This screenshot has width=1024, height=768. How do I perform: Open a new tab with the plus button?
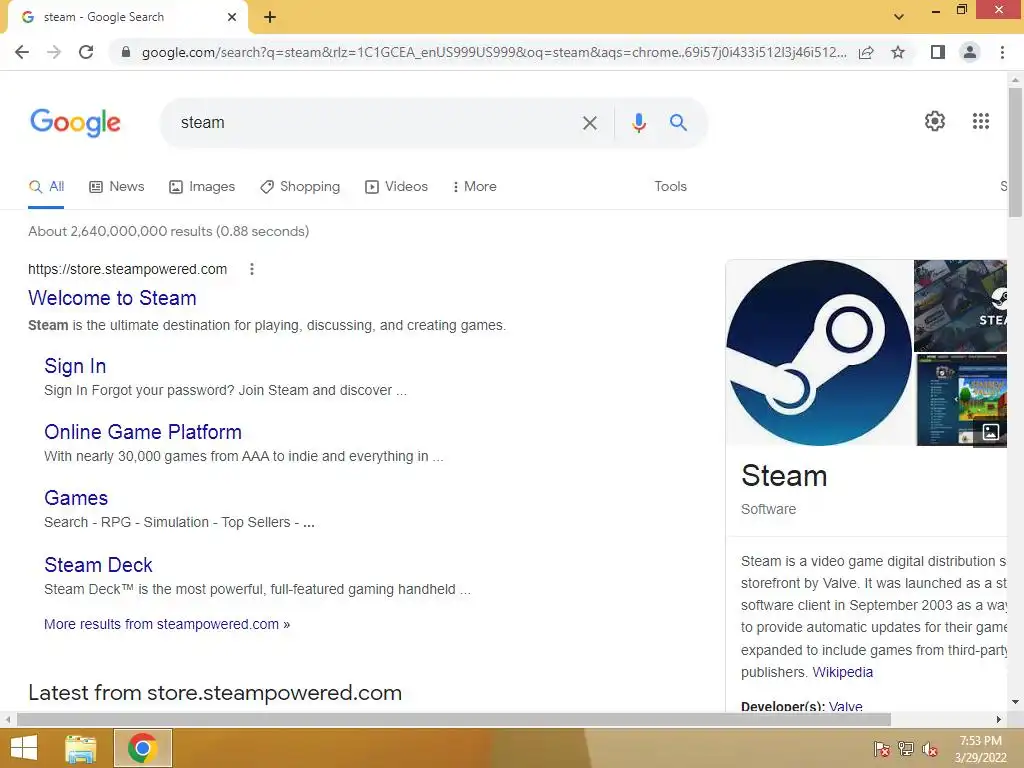[x=270, y=17]
